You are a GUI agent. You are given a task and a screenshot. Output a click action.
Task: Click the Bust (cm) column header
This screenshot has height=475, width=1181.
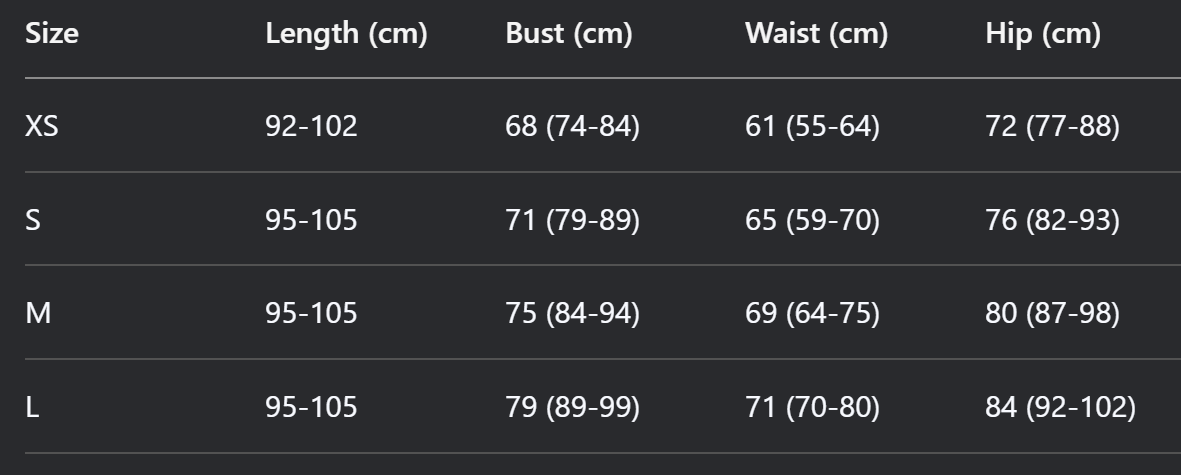coord(569,34)
